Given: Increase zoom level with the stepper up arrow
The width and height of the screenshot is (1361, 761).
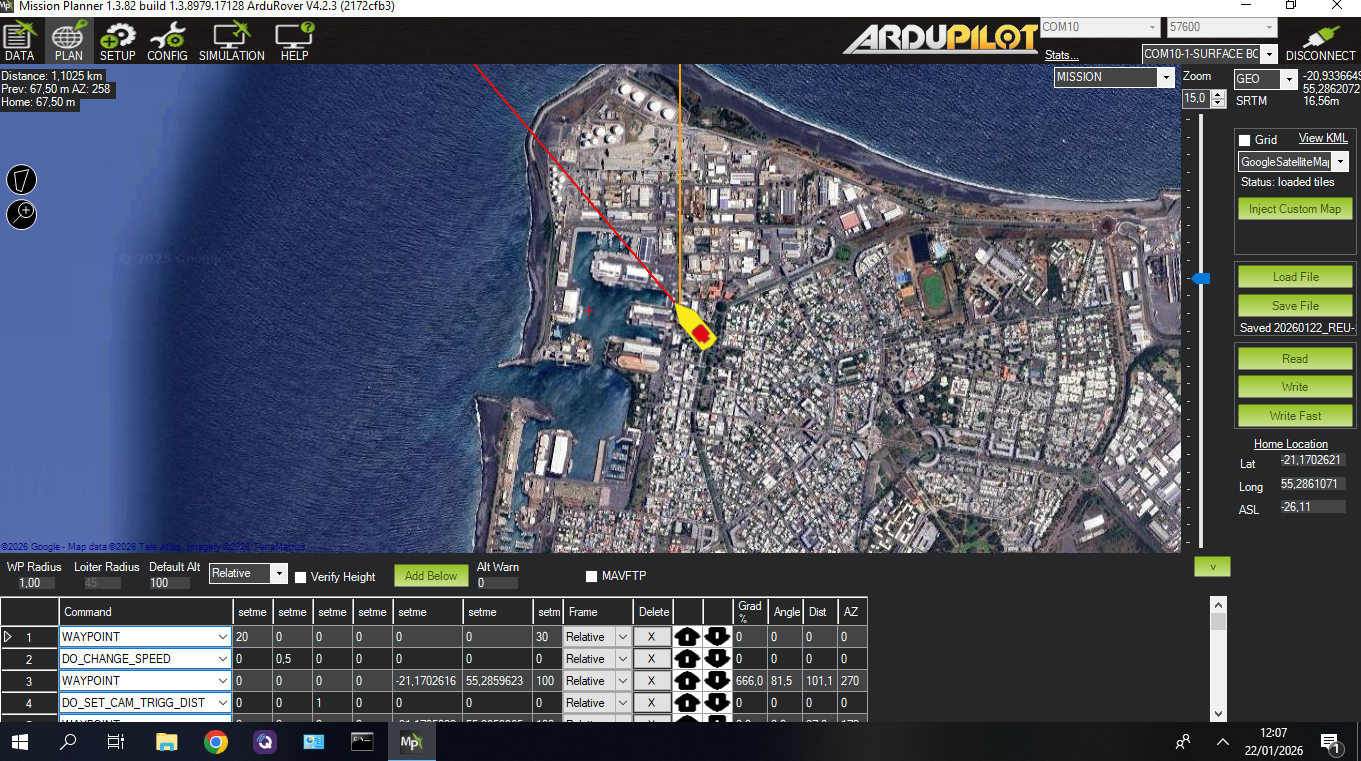Looking at the screenshot, I should [x=1217, y=93].
